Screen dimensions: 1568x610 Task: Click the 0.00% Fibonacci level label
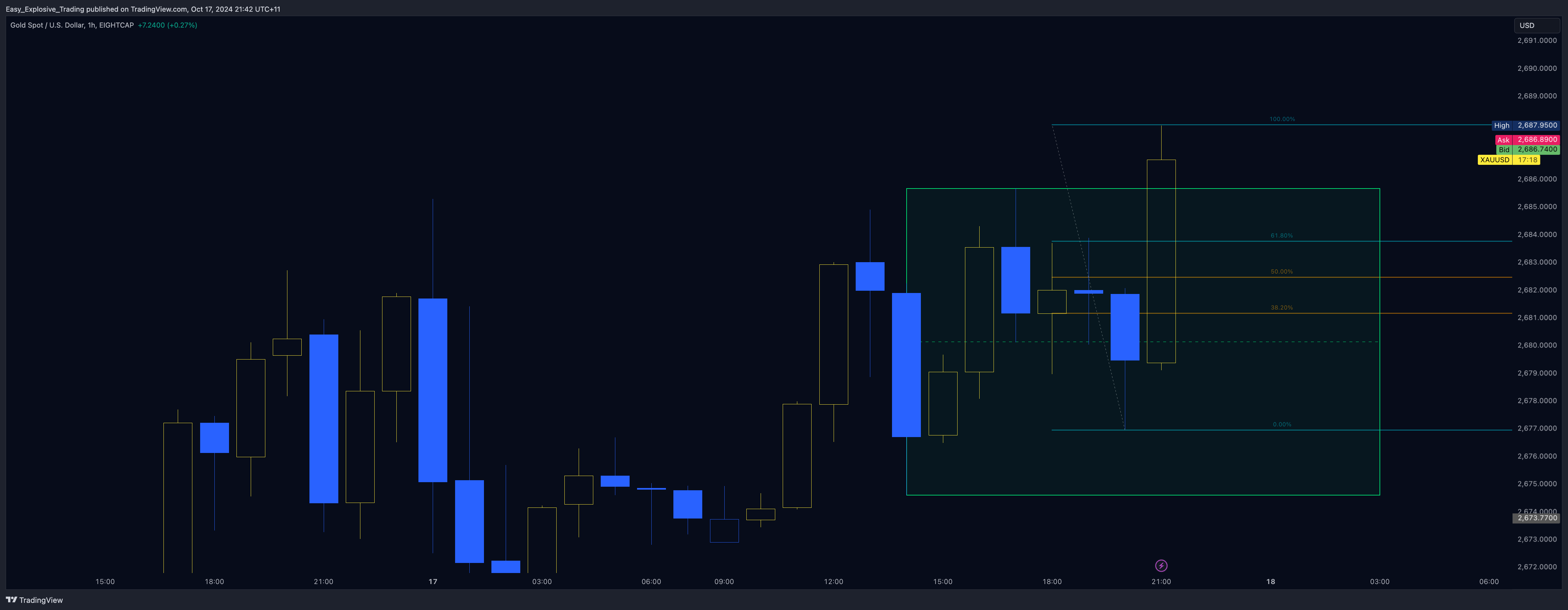click(1282, 424)
